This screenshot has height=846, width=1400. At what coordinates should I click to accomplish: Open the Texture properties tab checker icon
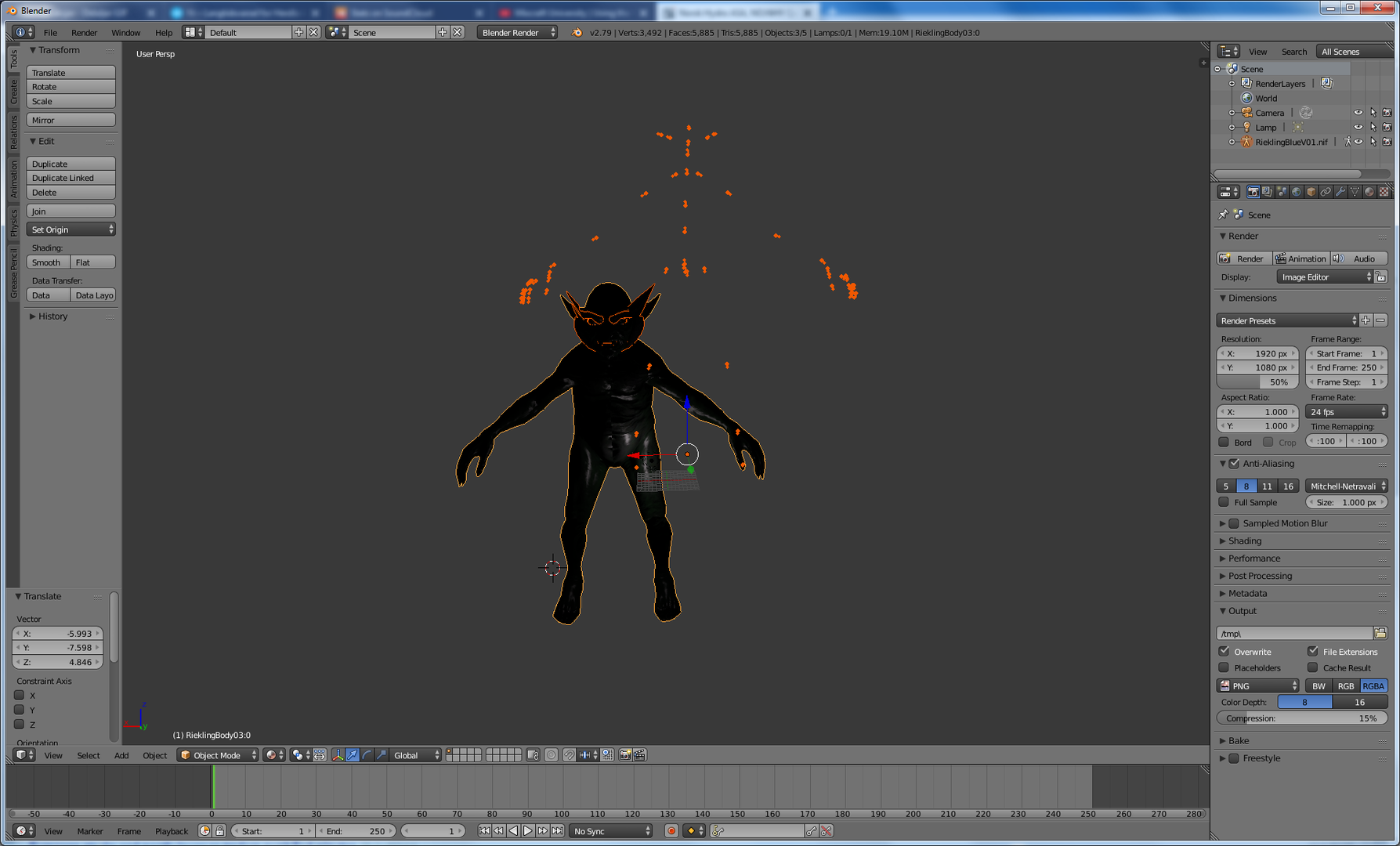tap(1384, 192)
